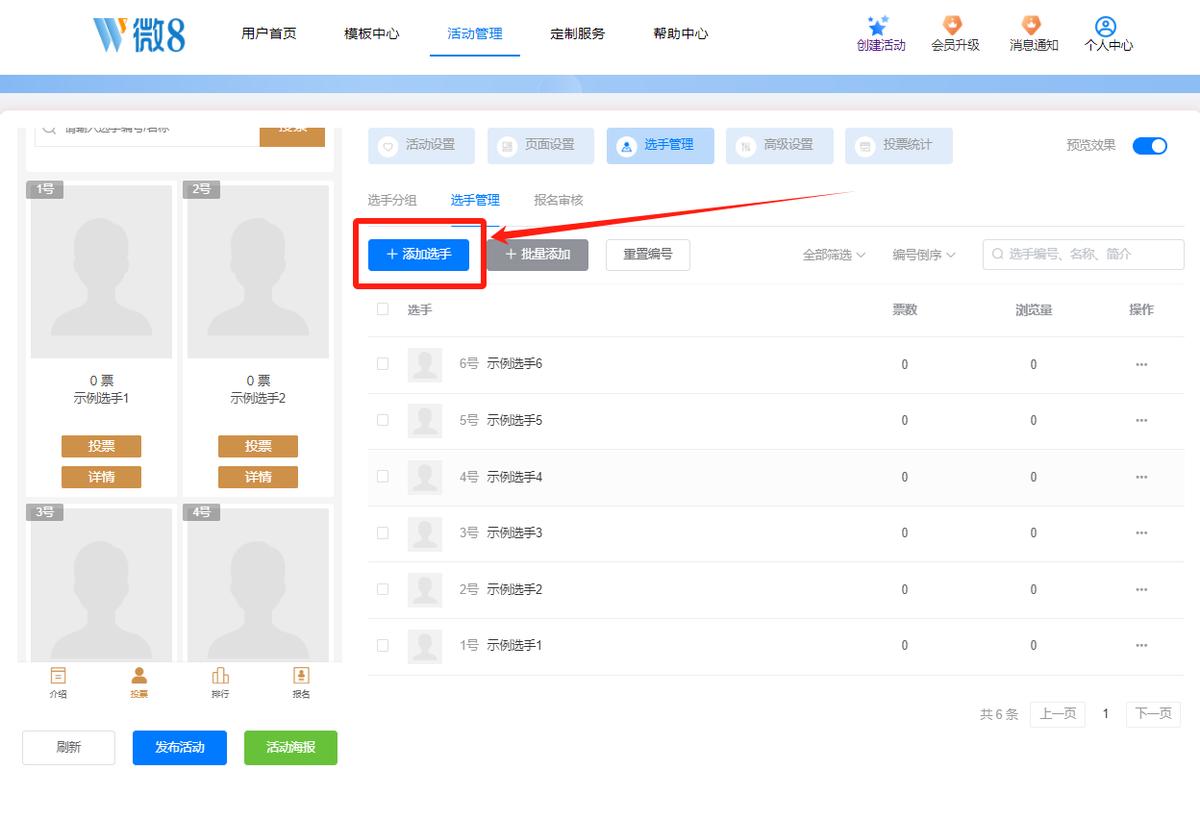
Task: Click avatar thumbnail of 示例选手6 row
Action: click(x=425, y=365)
